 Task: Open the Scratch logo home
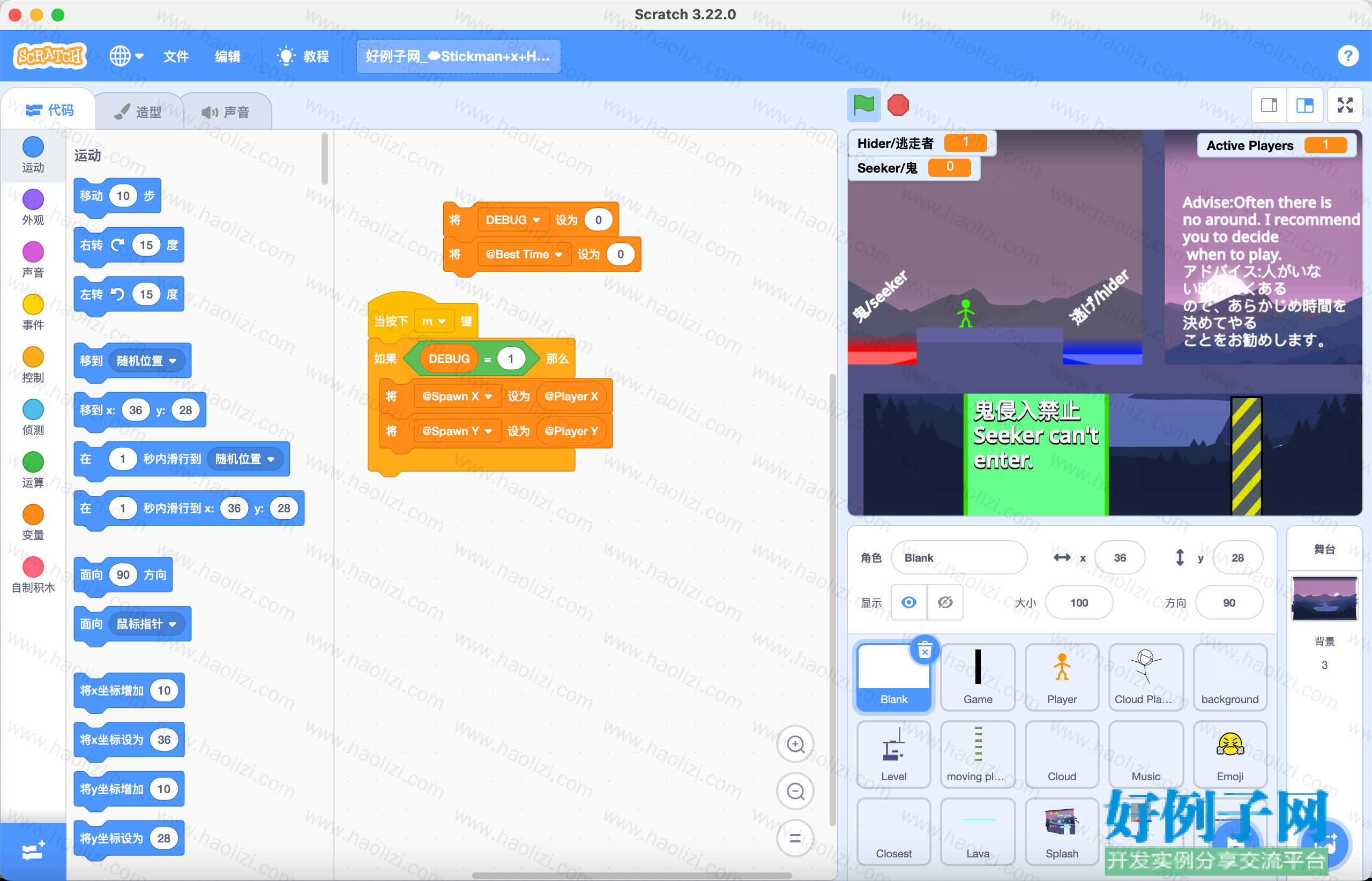coord(50,56)
